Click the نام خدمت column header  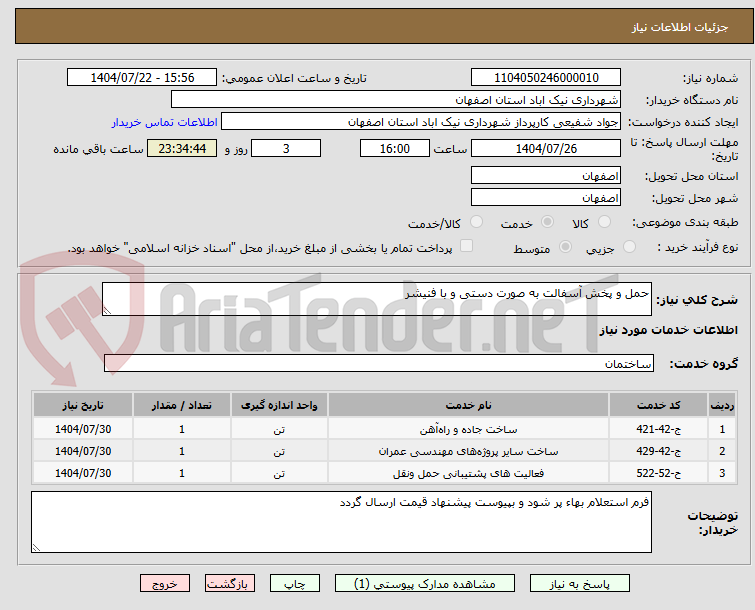(469, 405)
